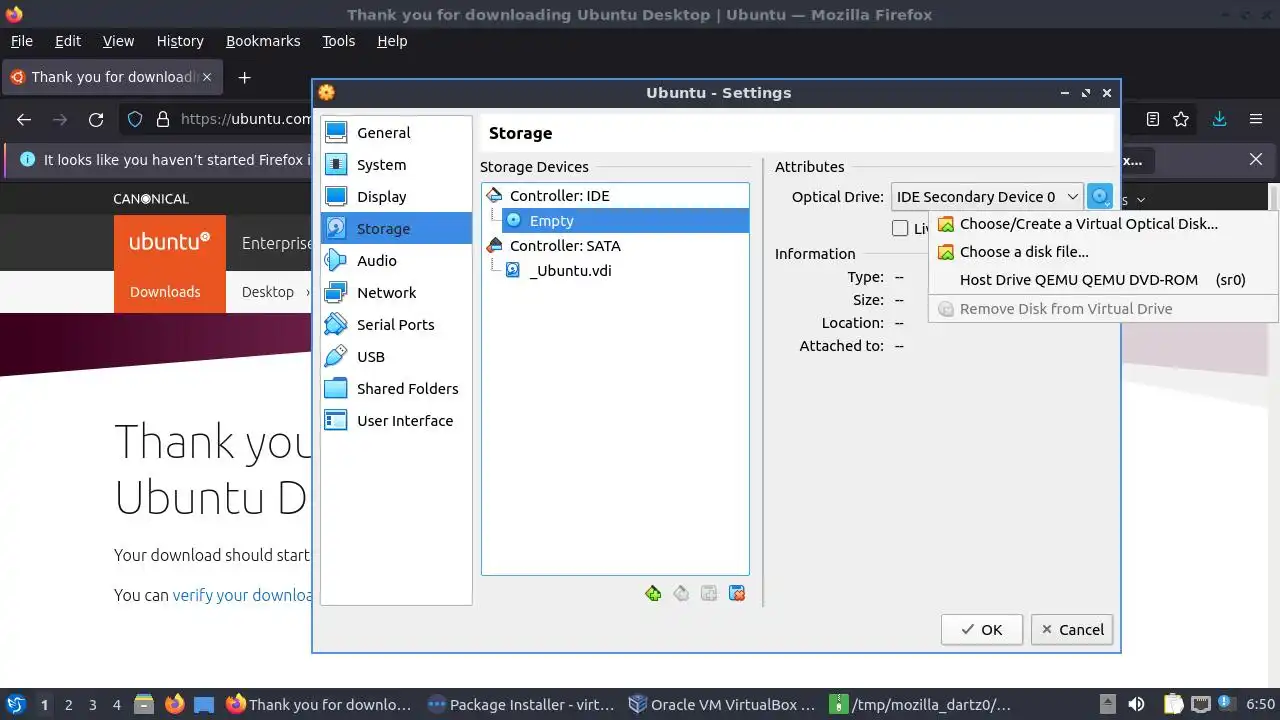Open the Display settings category
The width and height of the screenshot is (1280, 720).
pos(396,197)
